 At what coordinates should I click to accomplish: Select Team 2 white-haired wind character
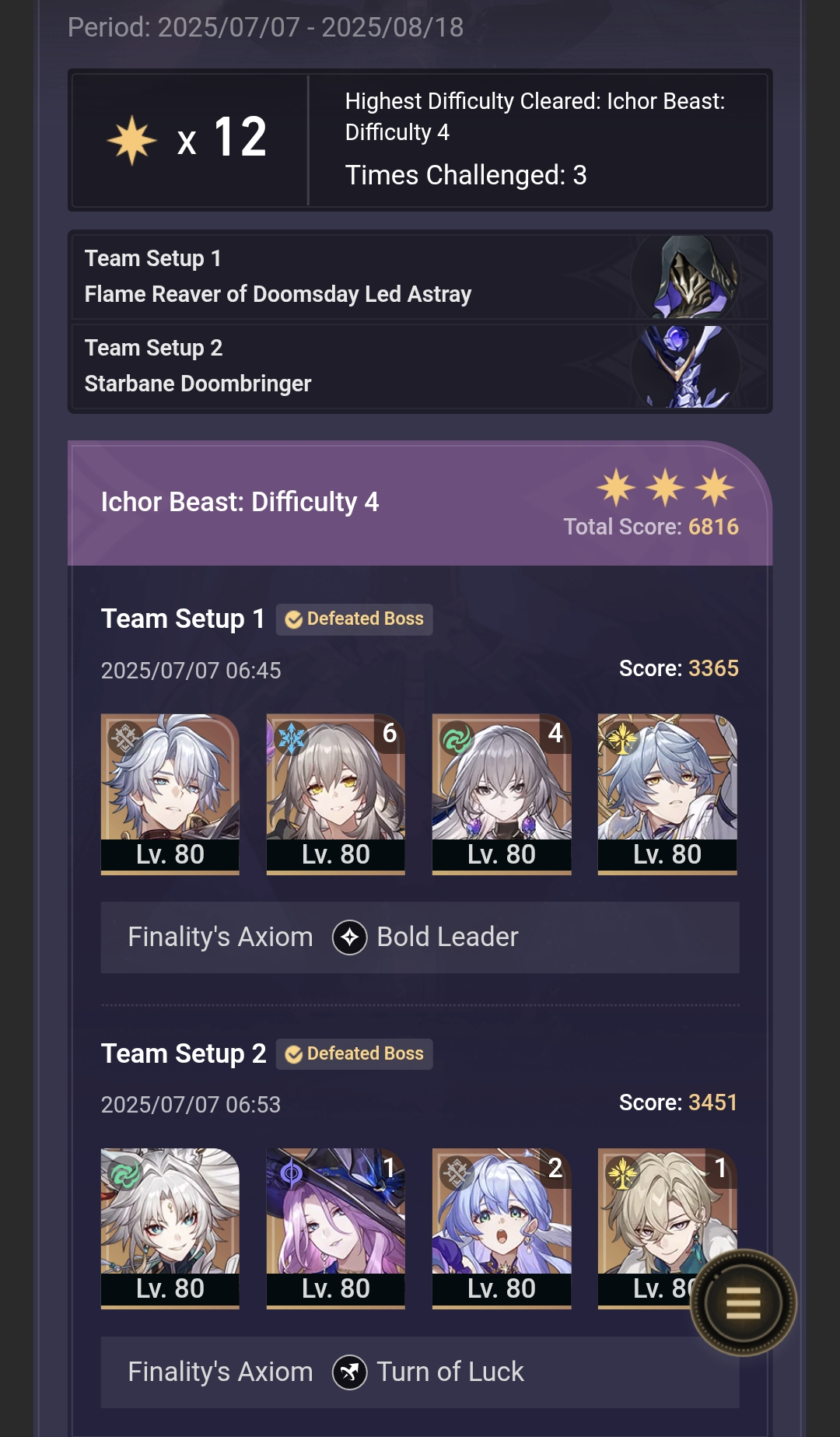pos(170,1228)
